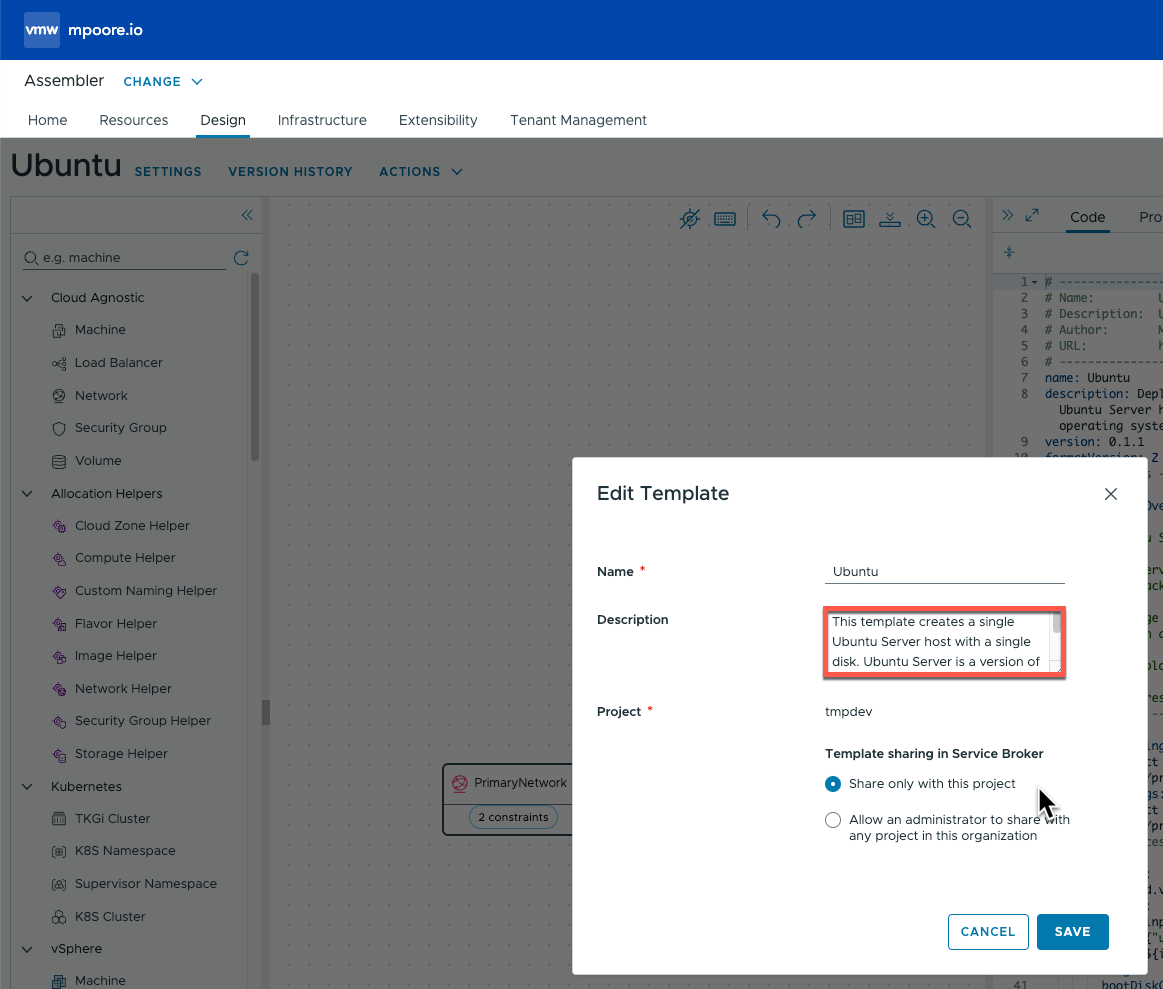The width and height of the screenshot is (1163, 989).
Task: Expand the code panel to full screen
Action: point(1032,214)
